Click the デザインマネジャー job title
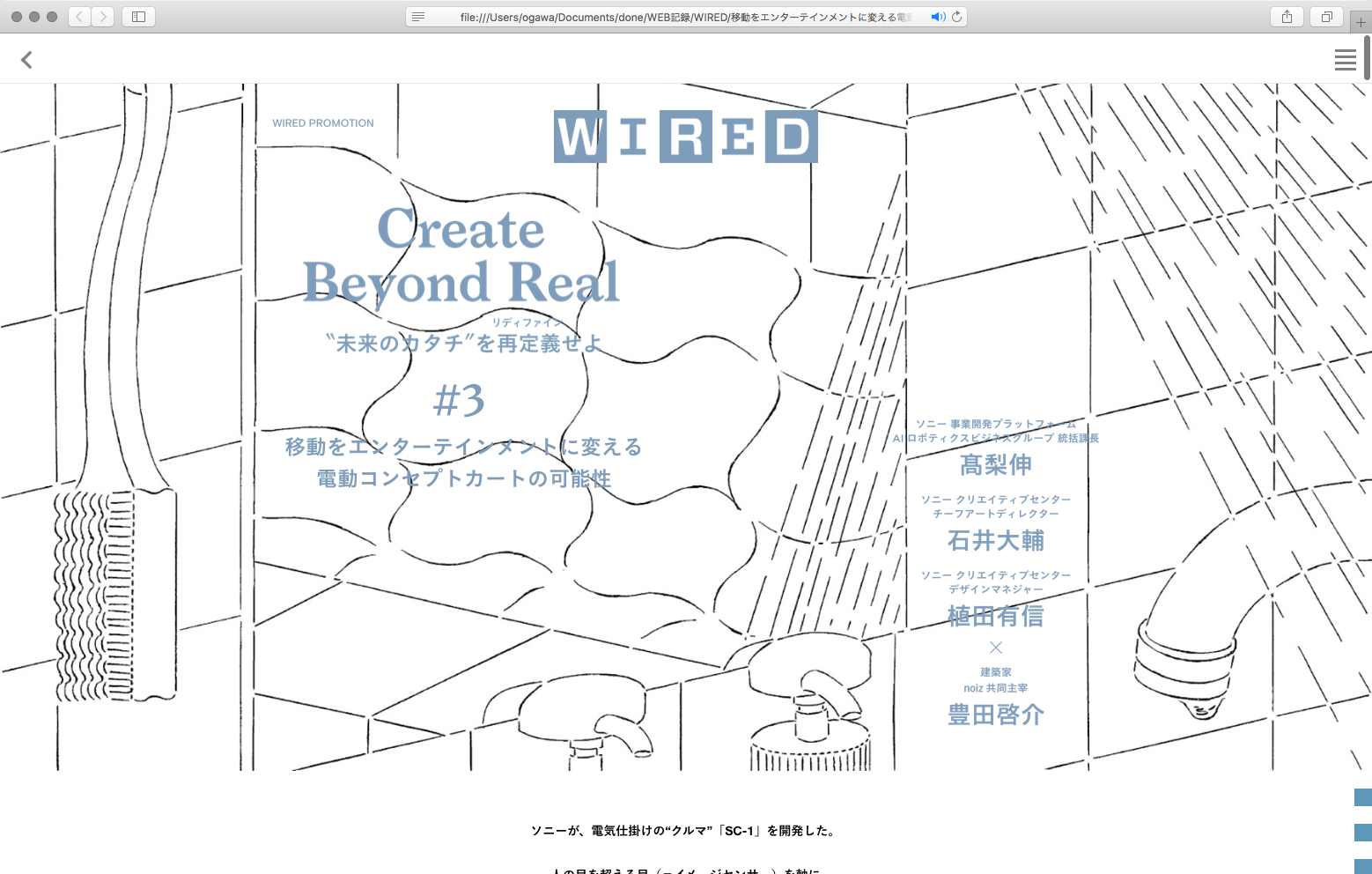 pyautogui.click(x=996, y=589)
